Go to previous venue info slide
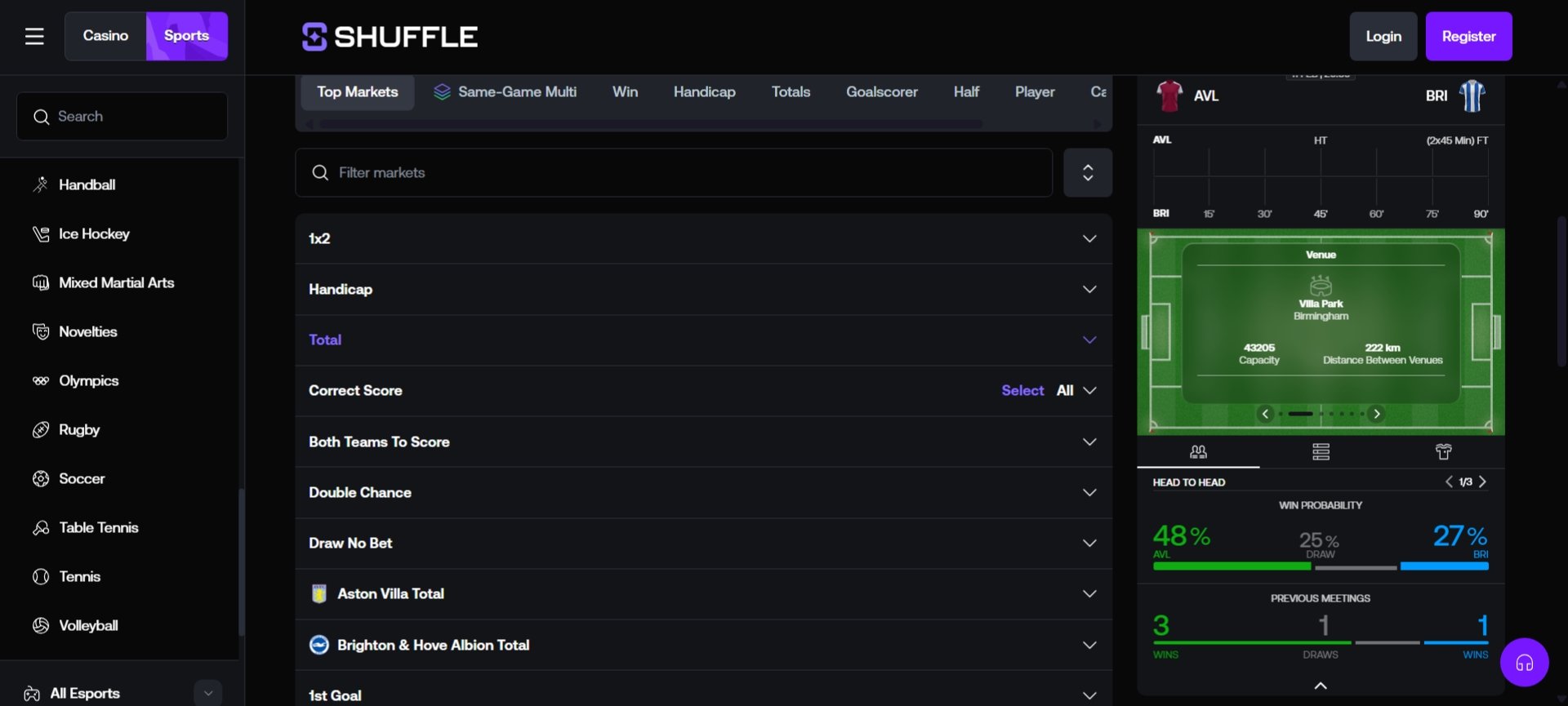1568x706 pixels. (x=1265, y=414)
